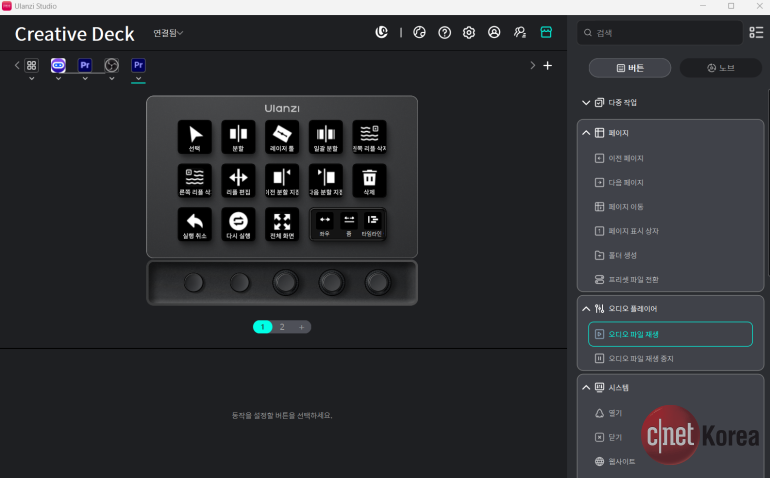Click the 검색 search field
Viewport: 770px width, 478px height.
tap(660, 33)
